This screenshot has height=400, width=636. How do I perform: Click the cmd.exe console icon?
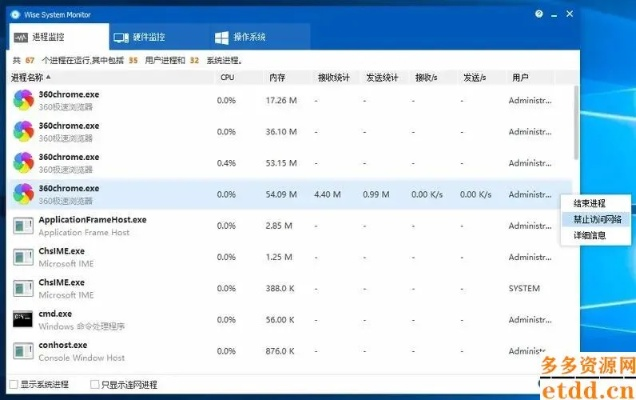23,319
